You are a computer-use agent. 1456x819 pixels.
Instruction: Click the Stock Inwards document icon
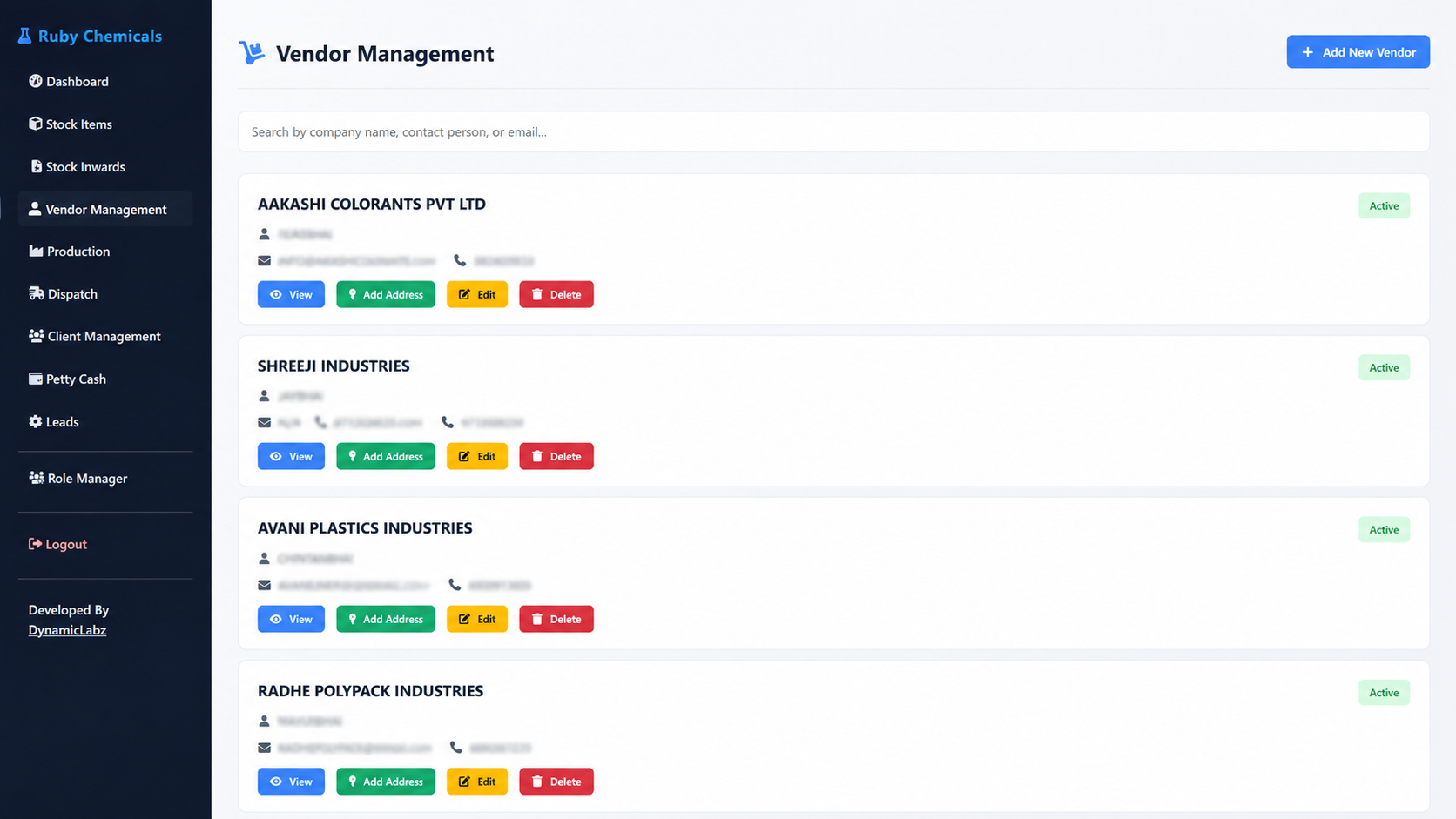[37, 166]
